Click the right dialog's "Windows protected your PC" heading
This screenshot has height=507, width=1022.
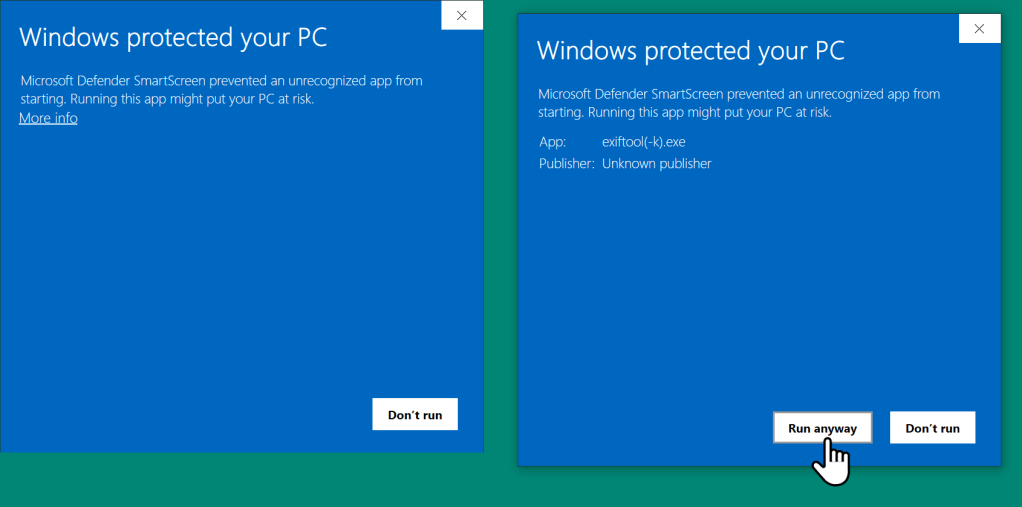click(690, 51)
